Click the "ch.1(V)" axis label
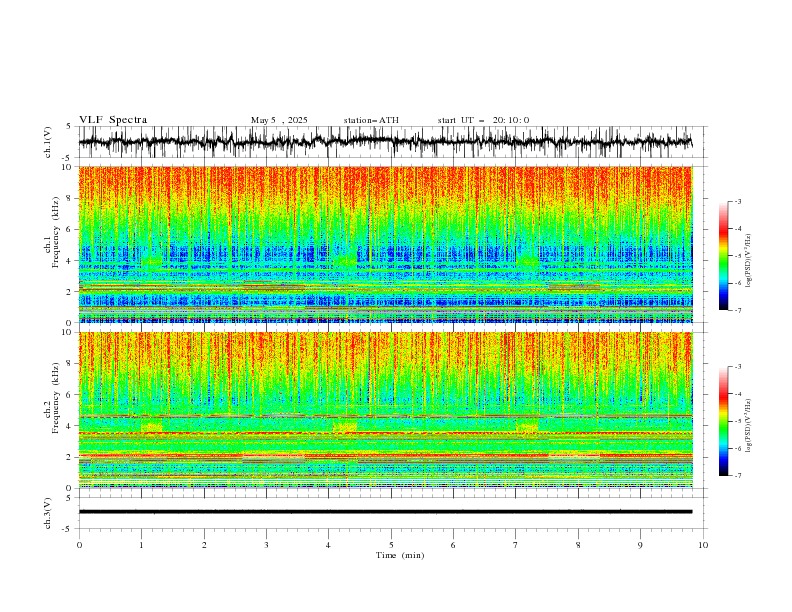The image size is (792, 612). [x=48, y=142]
